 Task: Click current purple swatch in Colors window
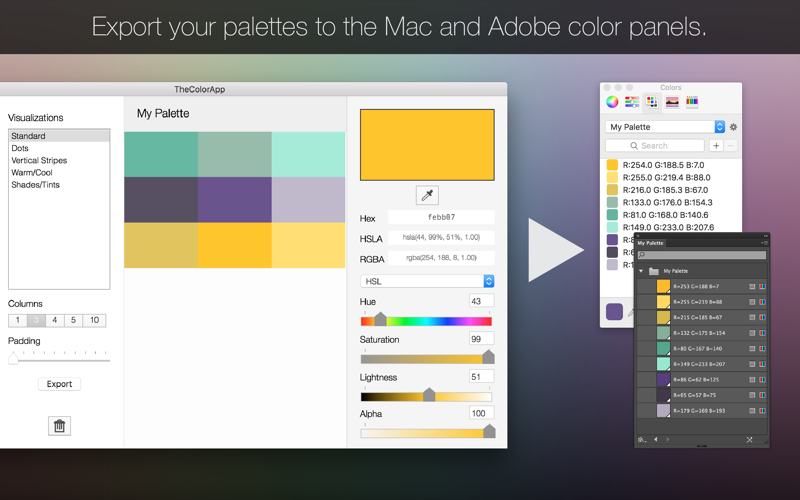click(614, 311)
